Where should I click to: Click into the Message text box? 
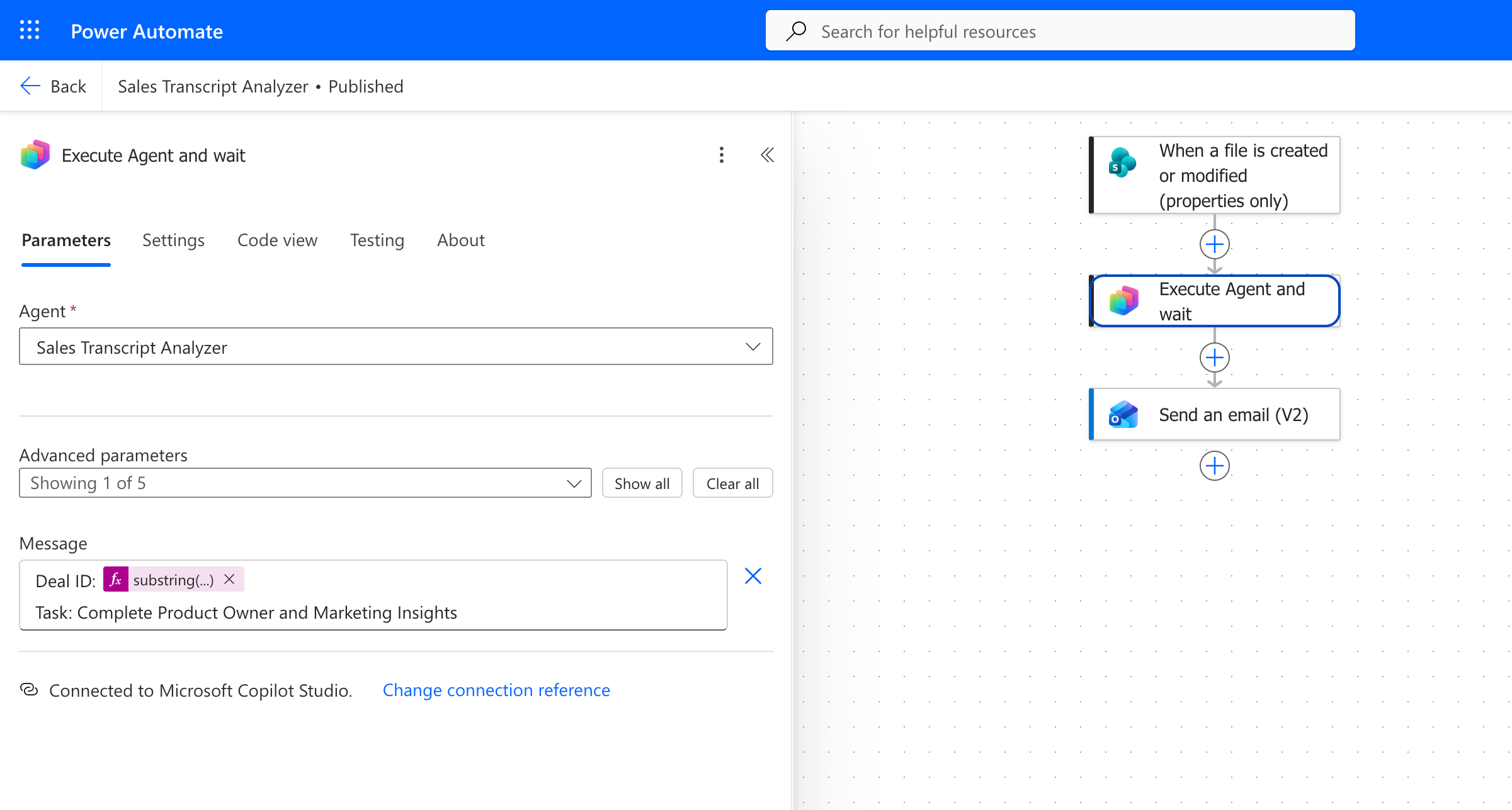(x=373, y=595)
